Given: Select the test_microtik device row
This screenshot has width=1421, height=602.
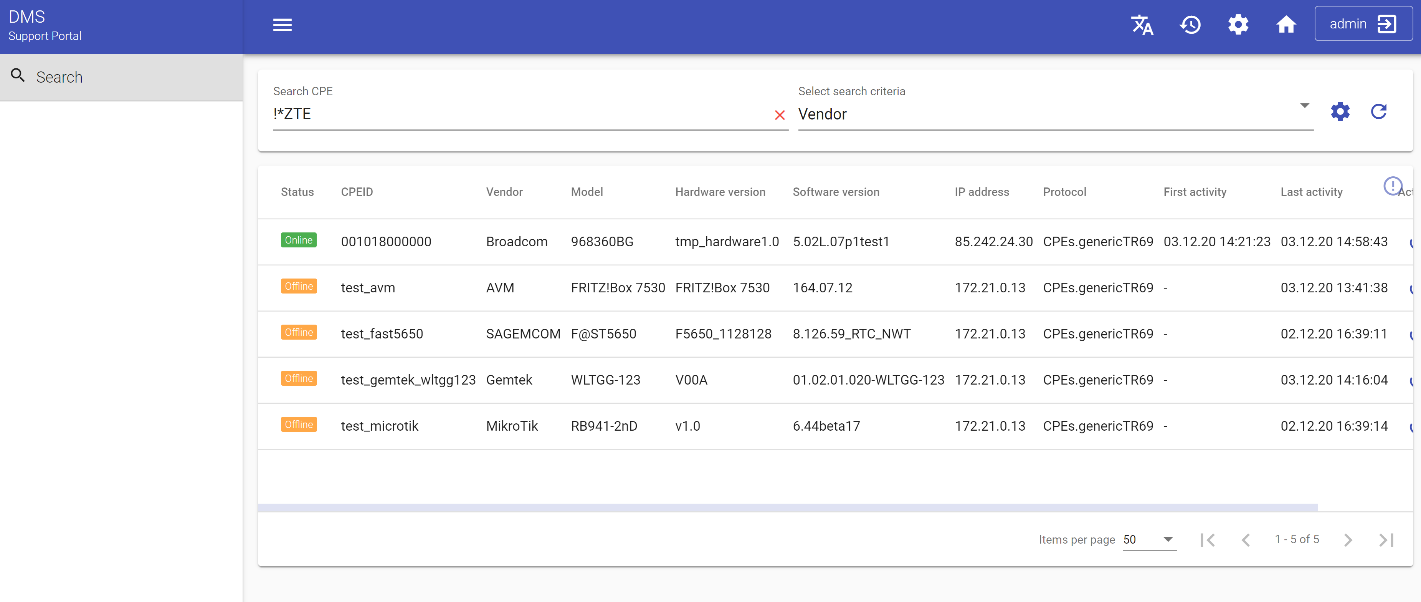Looking at the screenshot, I should (380, 426).
